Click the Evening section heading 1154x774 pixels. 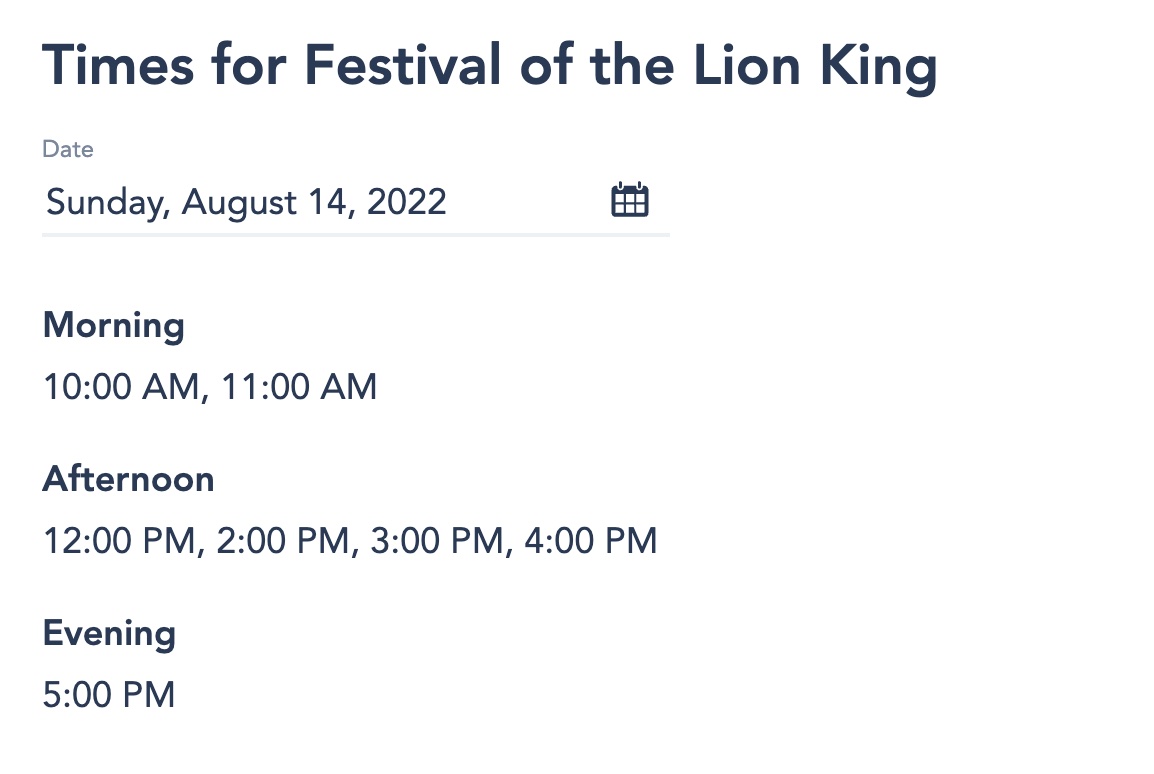click(x=109, y=634)
